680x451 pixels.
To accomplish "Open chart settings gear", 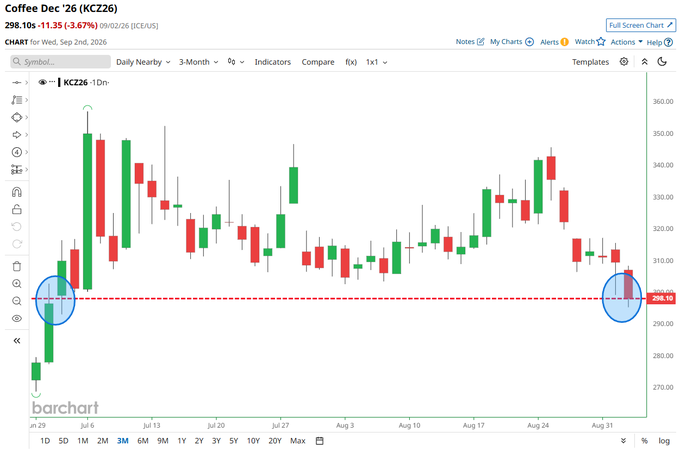I will [624, 62].
